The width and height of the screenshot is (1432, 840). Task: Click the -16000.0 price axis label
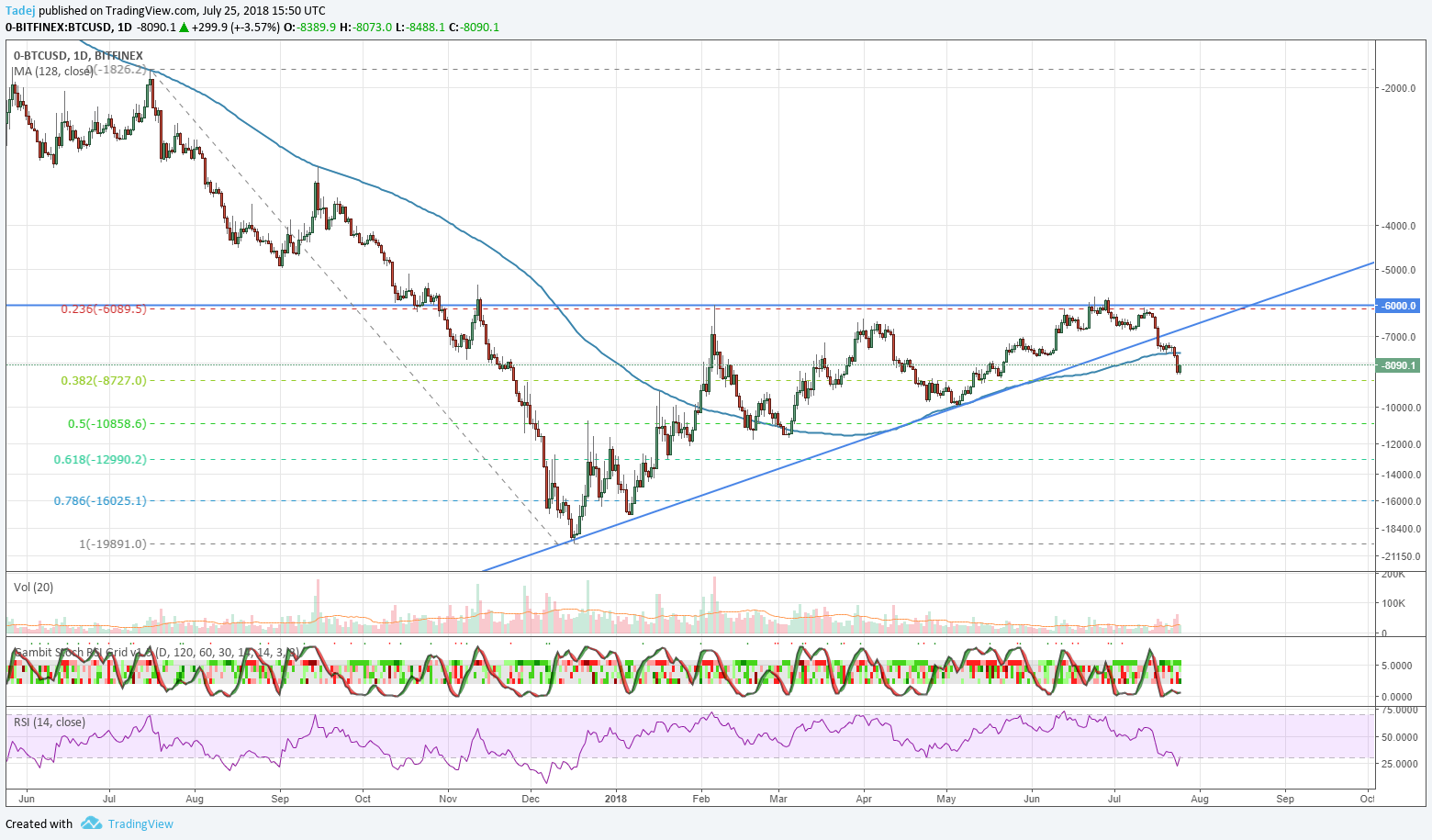pyautogui.click(x=1402, y=501)
